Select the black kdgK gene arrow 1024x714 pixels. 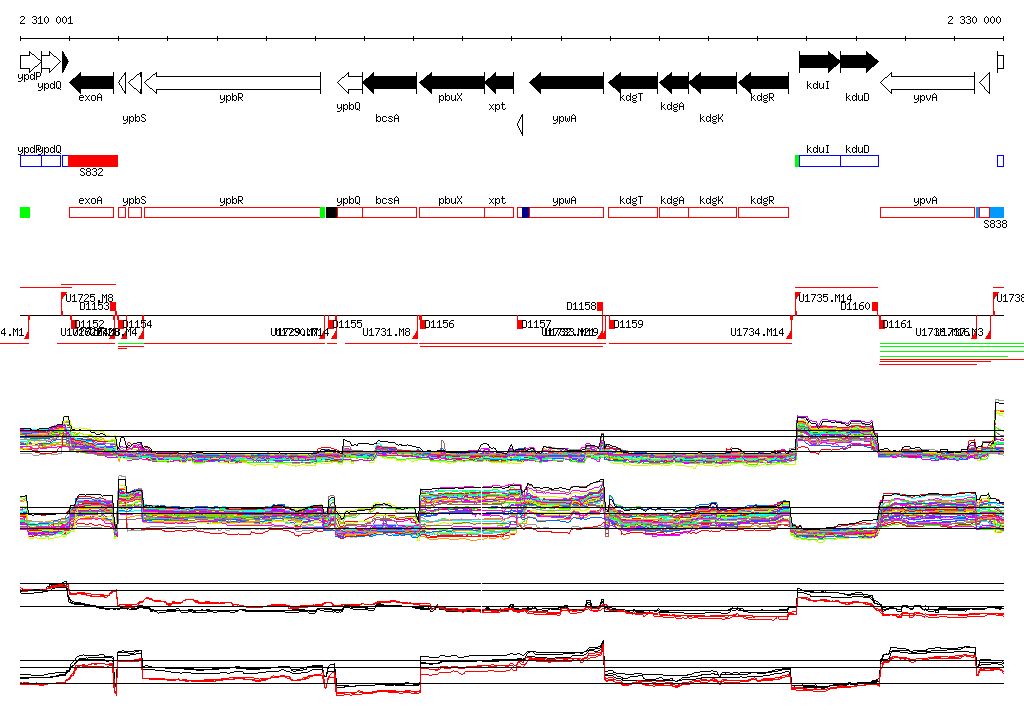pyautogui.click(x=713, y=83)
